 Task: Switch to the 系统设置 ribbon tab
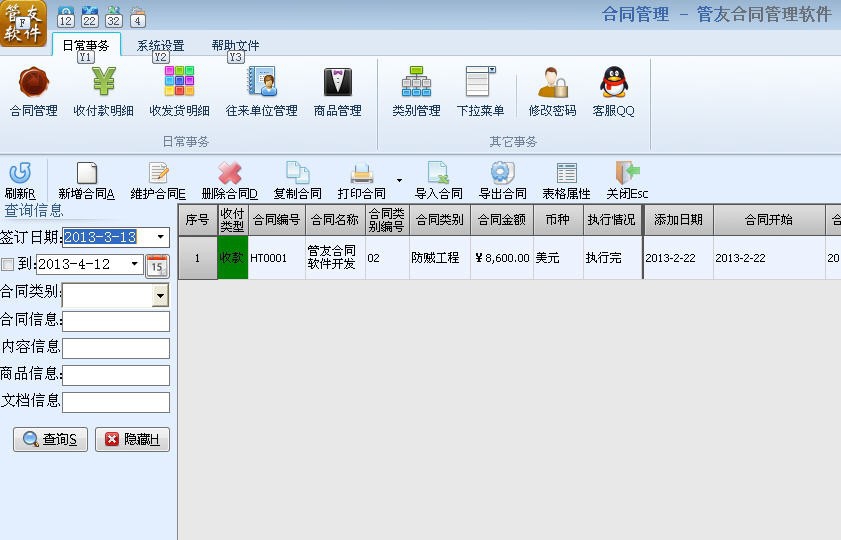point(161,45)
